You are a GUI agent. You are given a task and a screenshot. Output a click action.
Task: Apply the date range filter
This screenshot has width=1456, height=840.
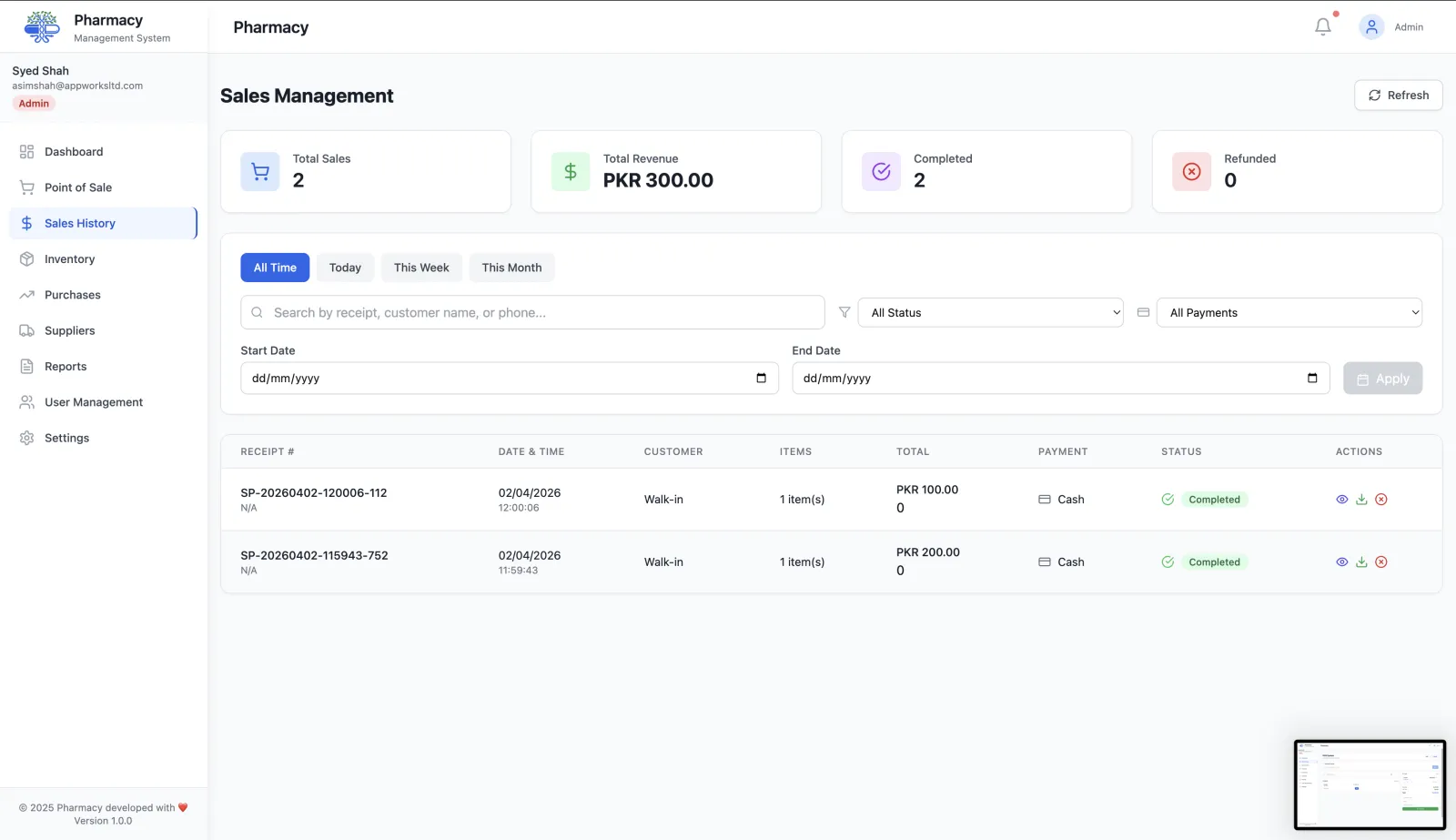pos(1382,379)
